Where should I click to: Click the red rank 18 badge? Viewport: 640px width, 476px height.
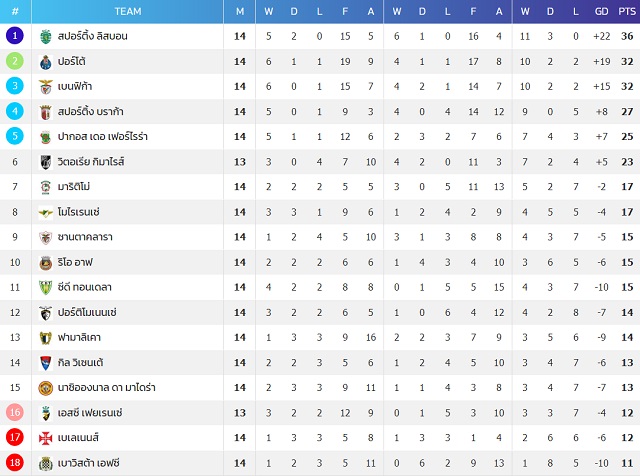click(x=15, y=463)
